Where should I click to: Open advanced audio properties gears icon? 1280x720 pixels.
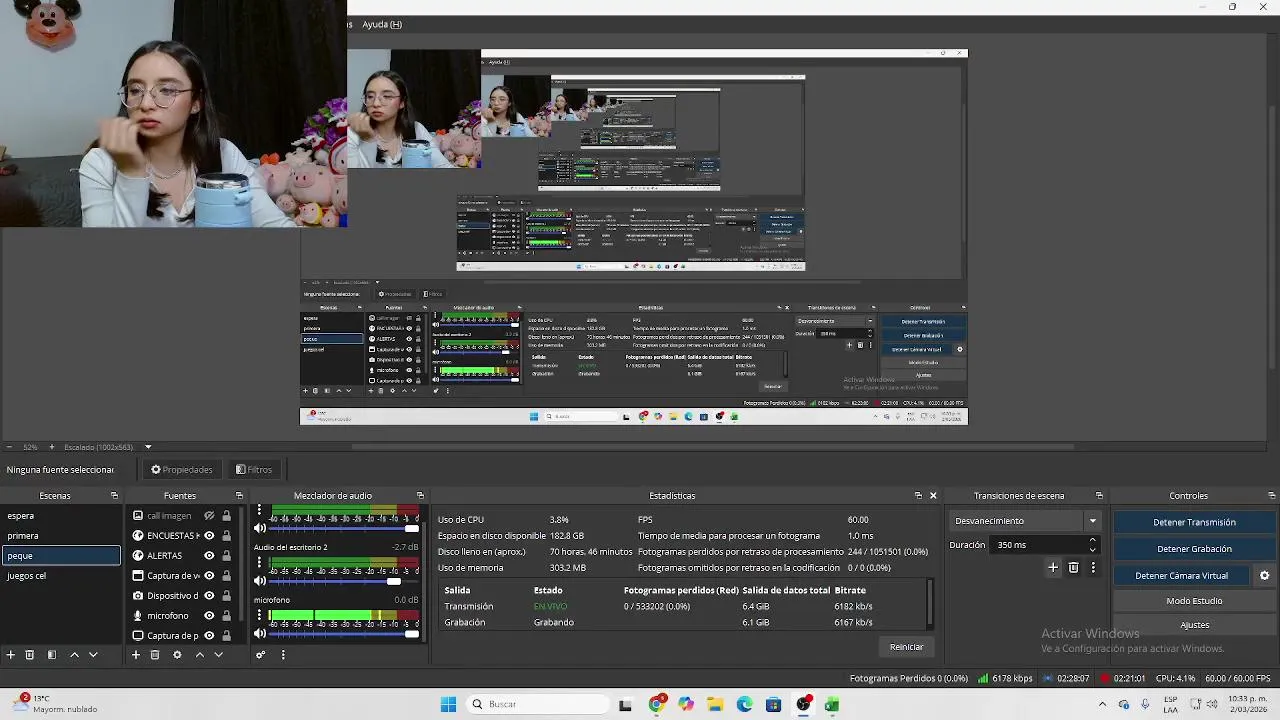[x=261, y=655]
